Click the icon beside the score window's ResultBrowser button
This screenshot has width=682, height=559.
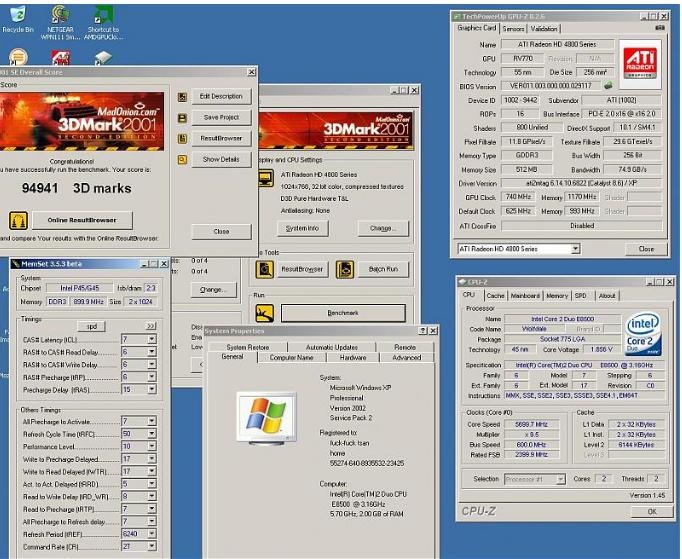point(182,139)
